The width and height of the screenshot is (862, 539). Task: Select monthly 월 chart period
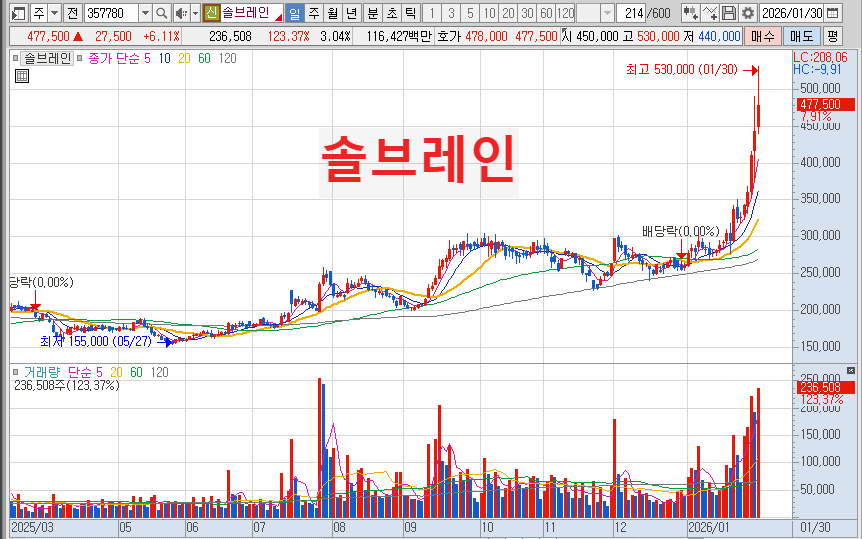(333, 13)
